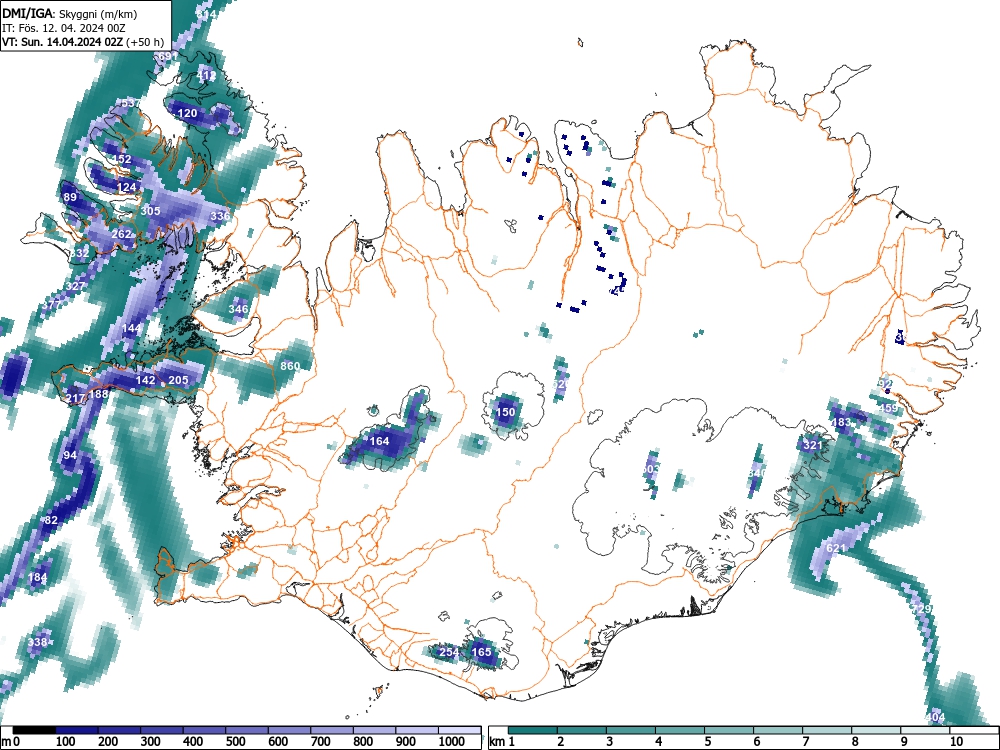Click the 377 visibility value

pos(52,305)
